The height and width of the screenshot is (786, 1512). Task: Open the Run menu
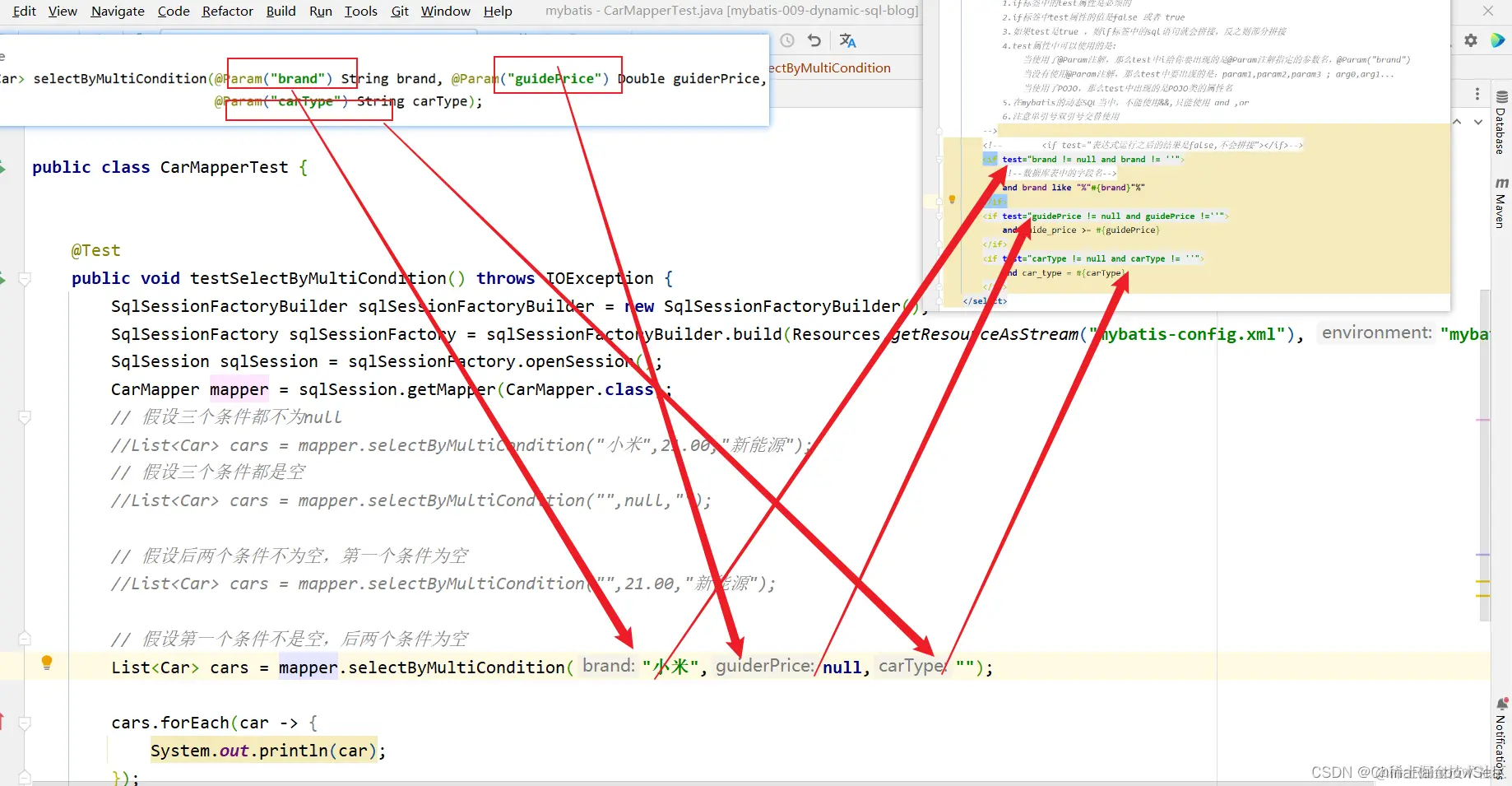coord(321,11)
